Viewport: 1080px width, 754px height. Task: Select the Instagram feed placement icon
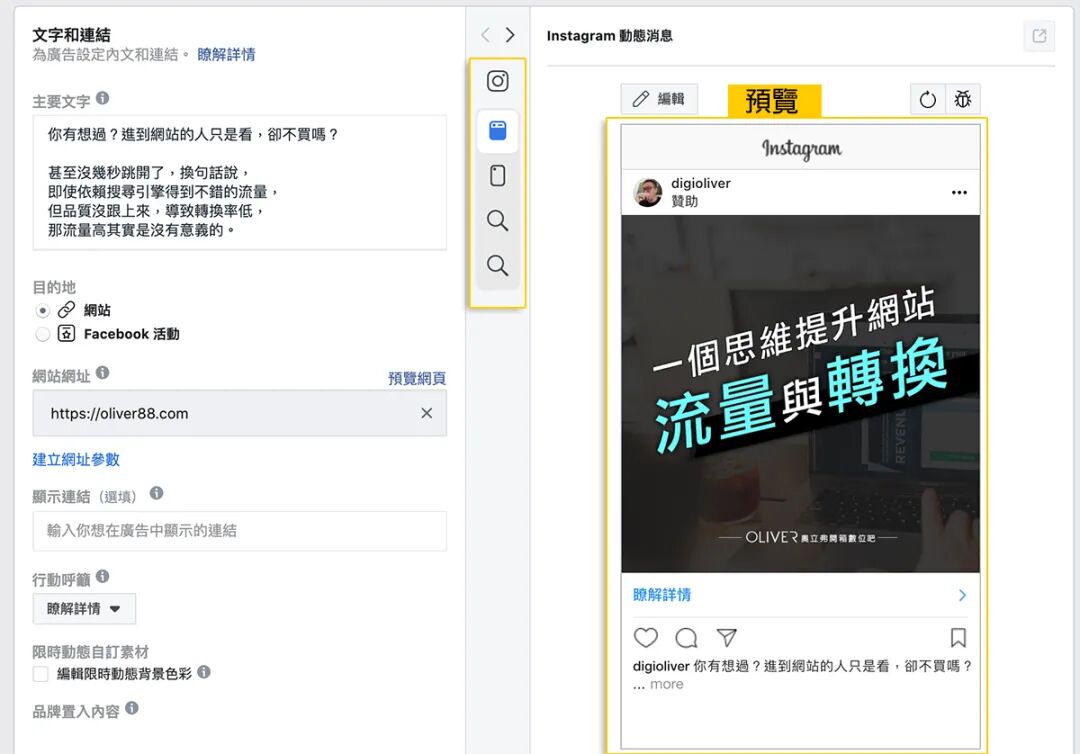(497, 81)
